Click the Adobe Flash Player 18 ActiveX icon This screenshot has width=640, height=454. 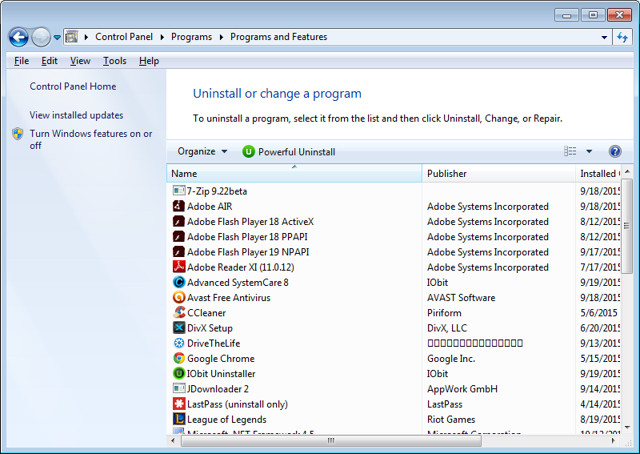pos(179,221)
